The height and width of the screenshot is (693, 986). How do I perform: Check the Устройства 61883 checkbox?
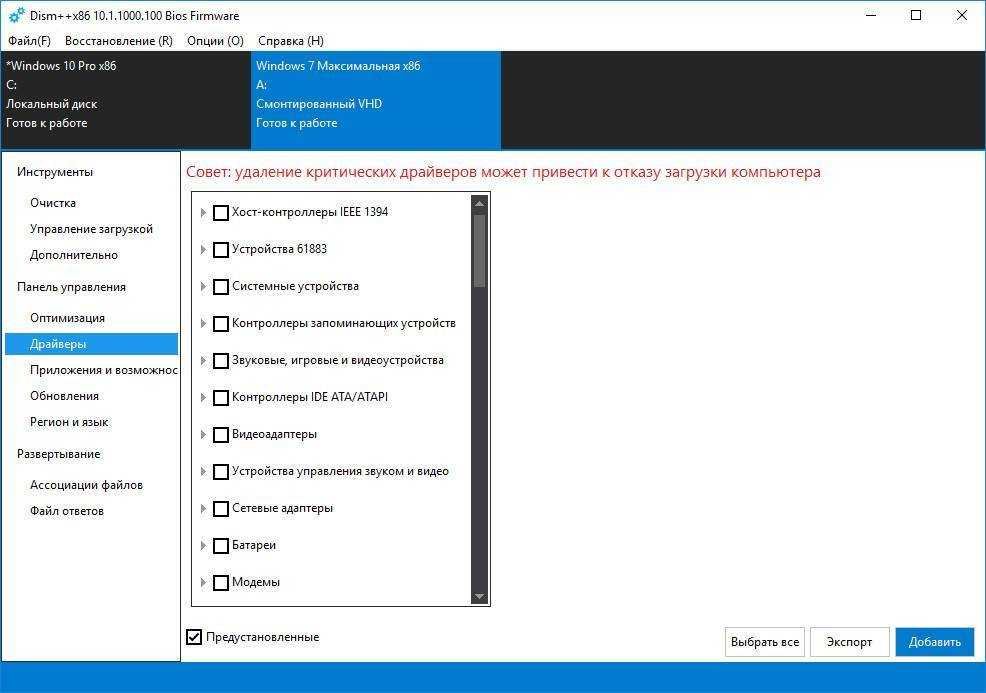221,250
